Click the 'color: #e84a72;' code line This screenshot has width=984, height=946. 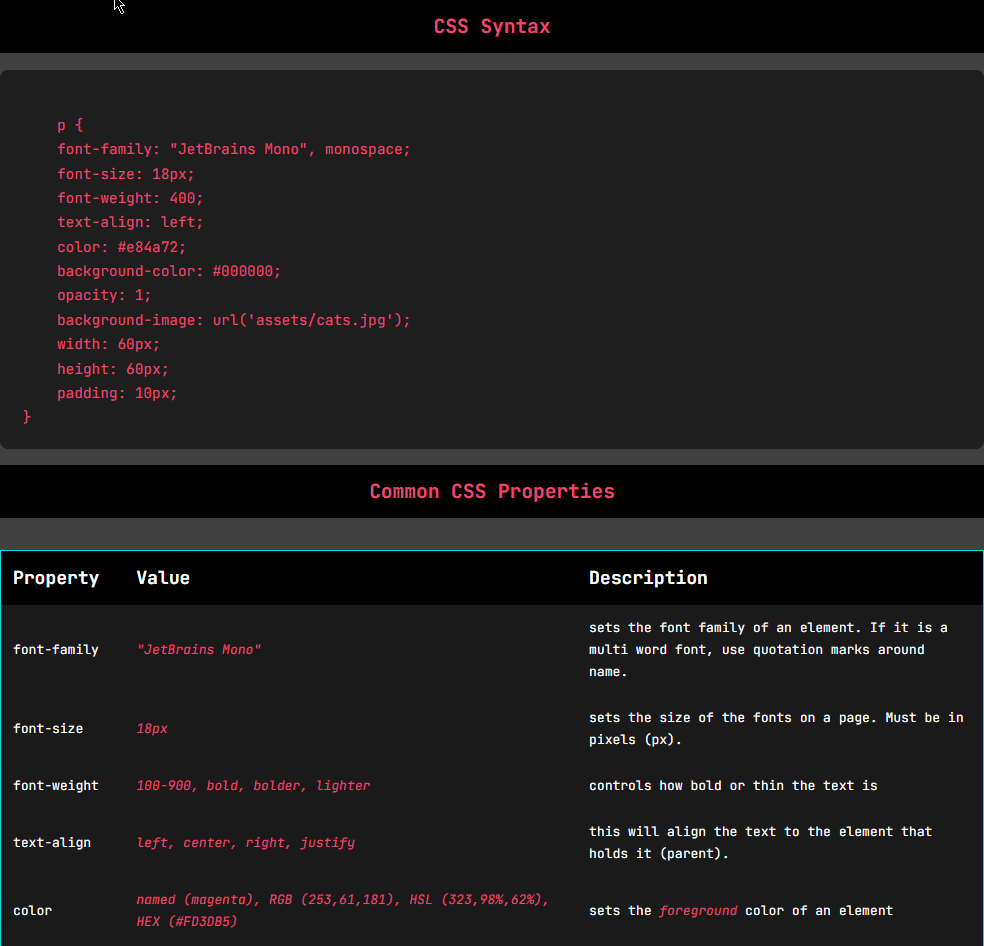(121, 247)
